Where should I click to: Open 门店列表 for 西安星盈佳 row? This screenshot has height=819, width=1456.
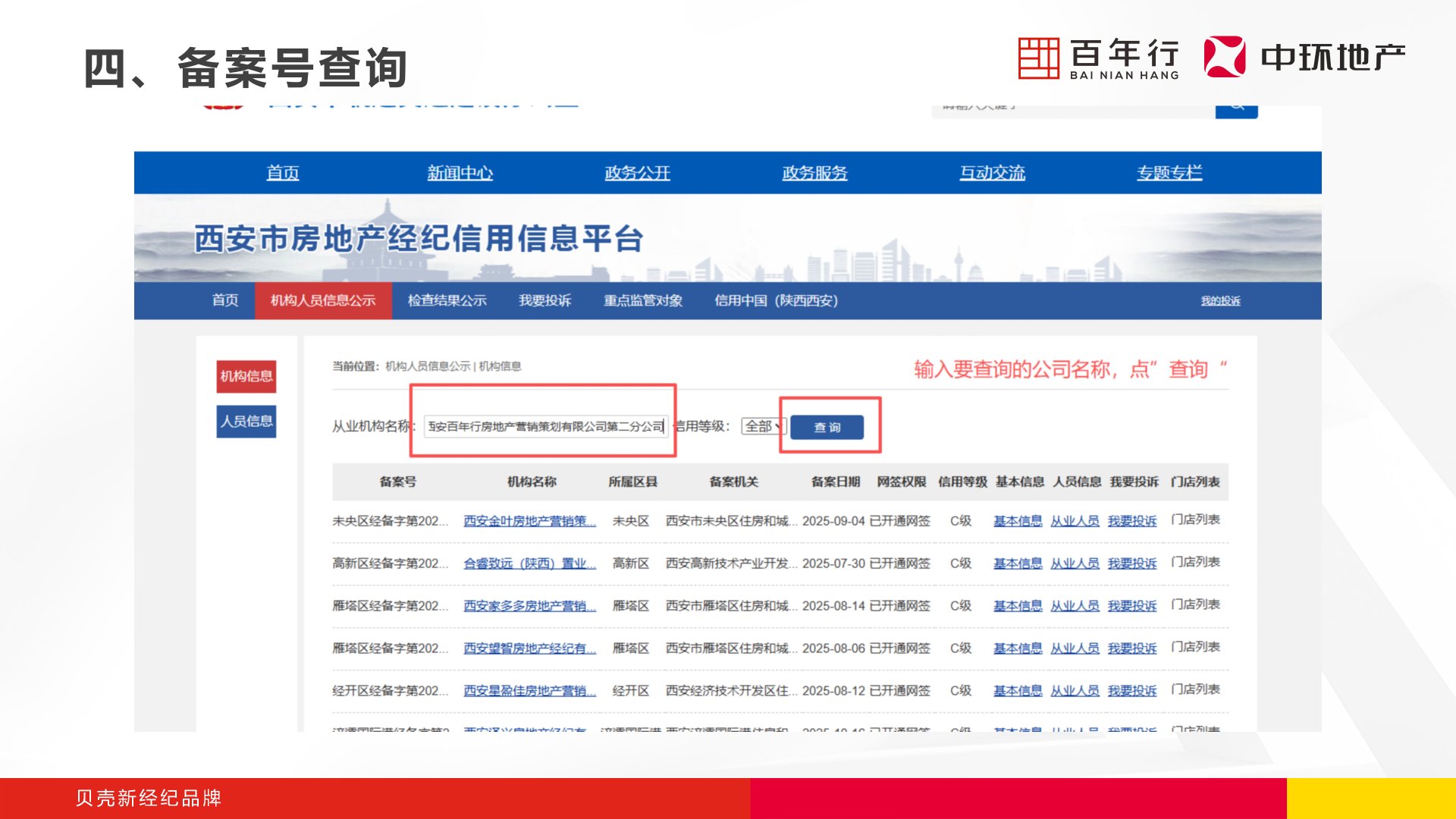(1196, 689)
